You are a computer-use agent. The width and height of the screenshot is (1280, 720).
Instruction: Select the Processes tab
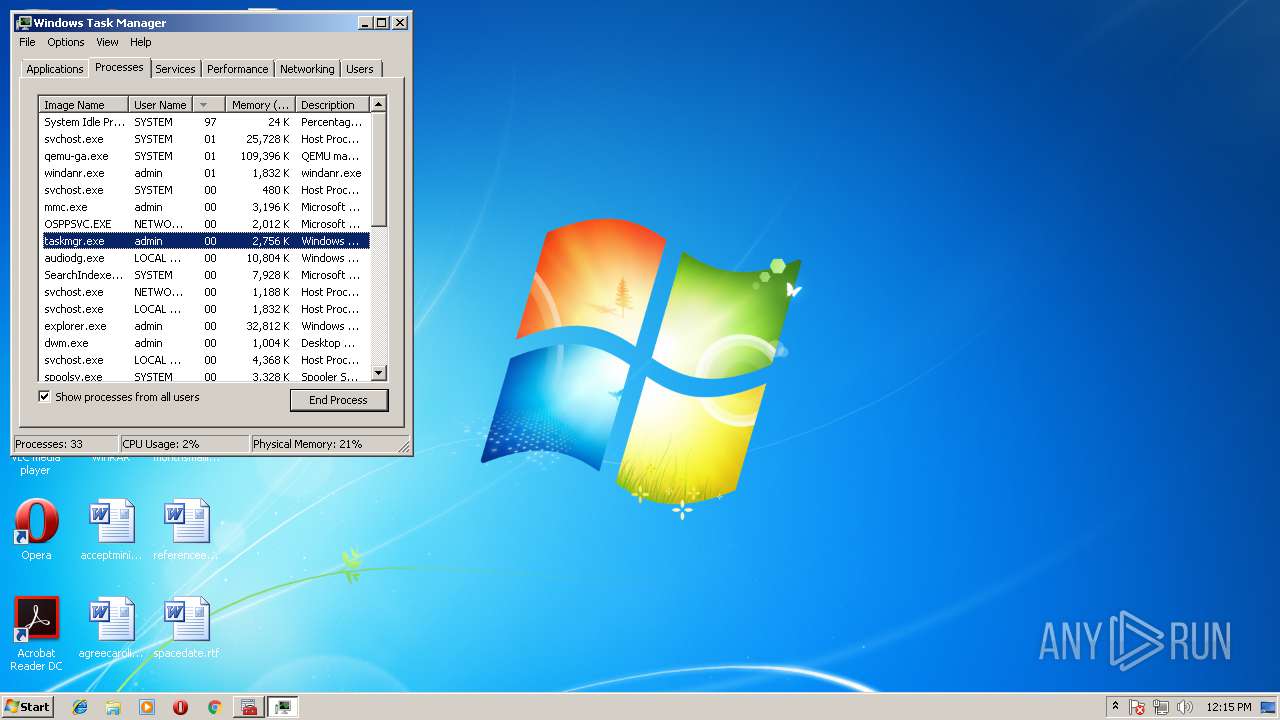119,67
